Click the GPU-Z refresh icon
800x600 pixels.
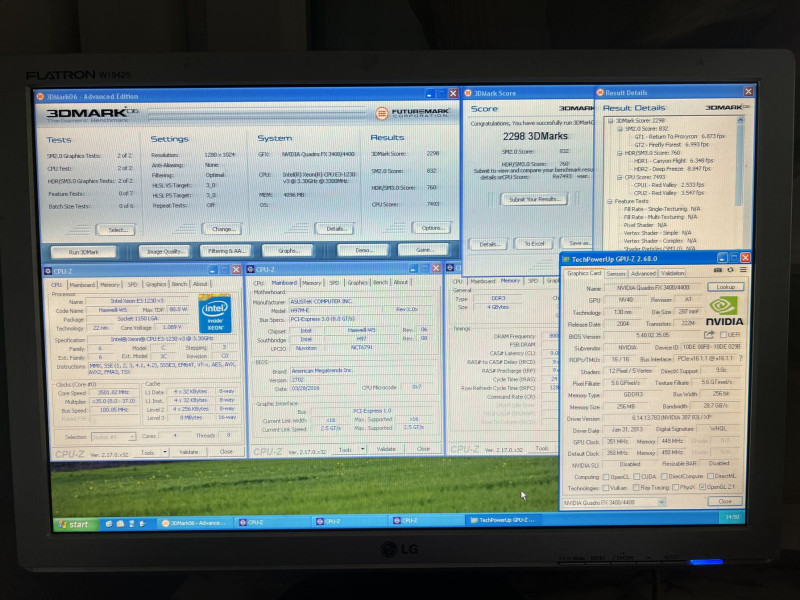coord(730,270)
